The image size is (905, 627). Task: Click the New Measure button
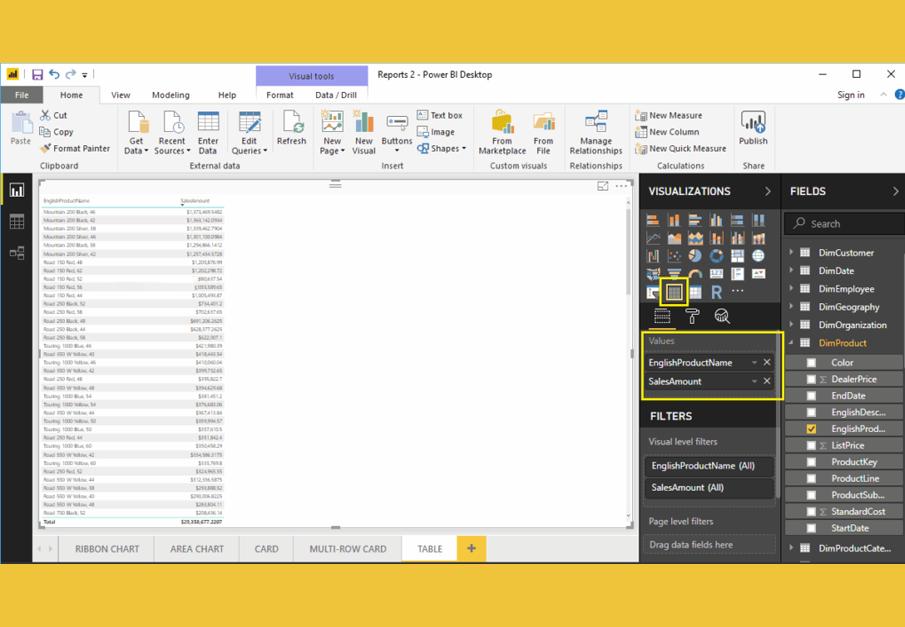tap(668, 116)
